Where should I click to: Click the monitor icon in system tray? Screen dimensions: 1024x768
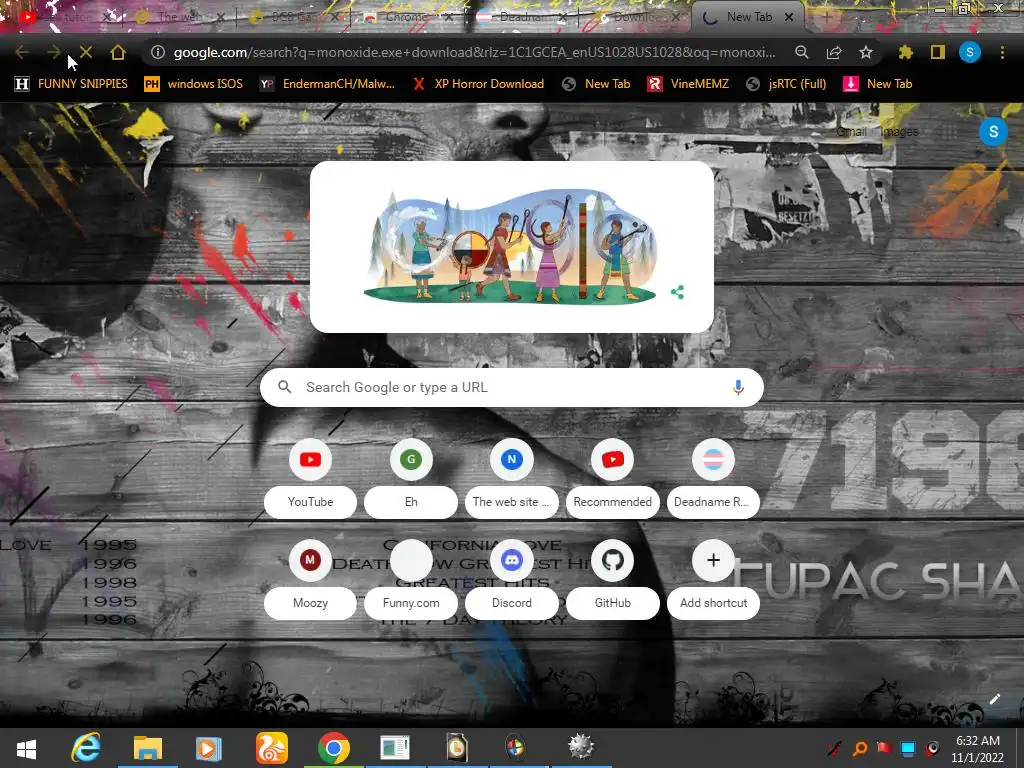(908, 748)
